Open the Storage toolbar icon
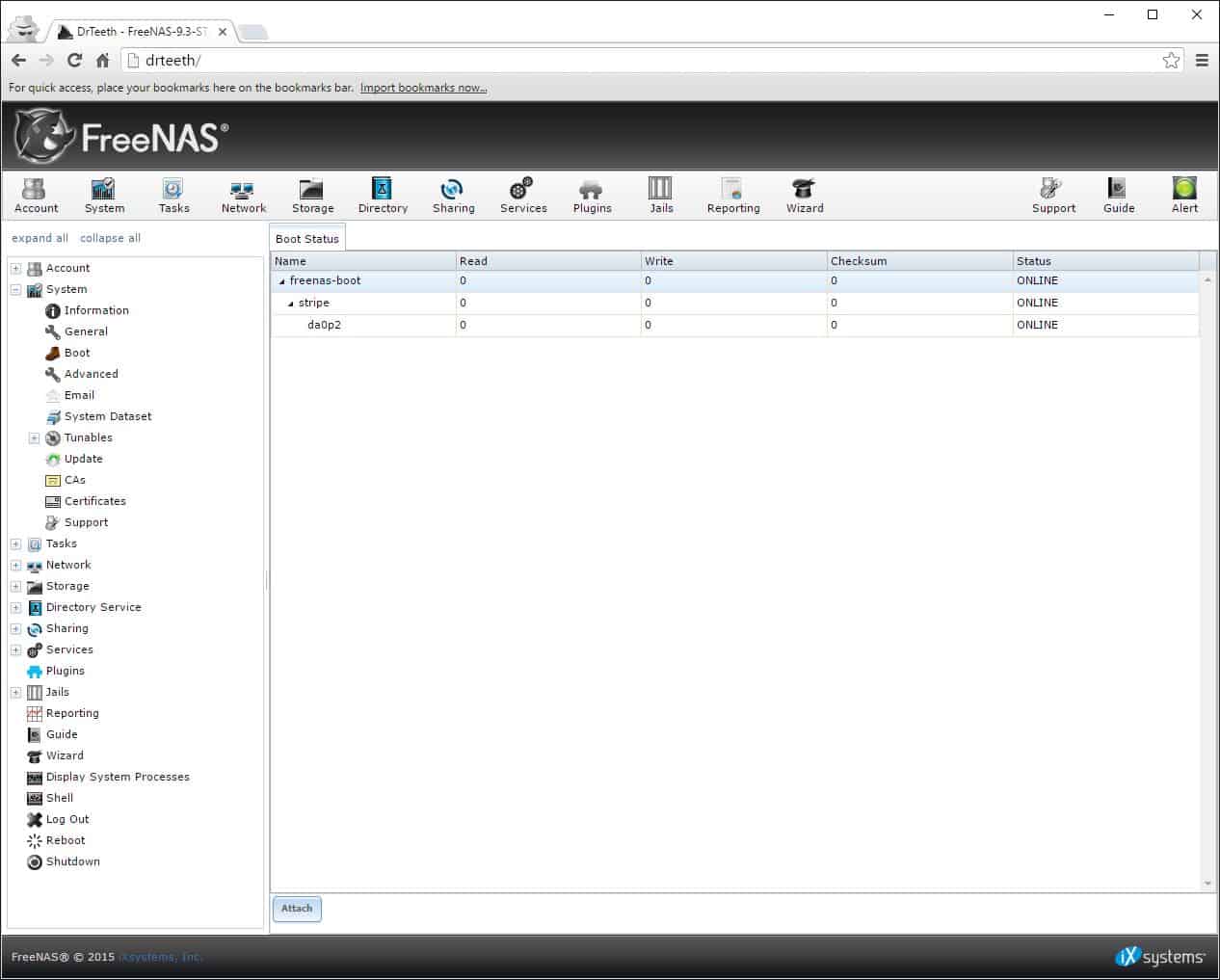Viewport: 1220px width, 980px height. (312, 196)
